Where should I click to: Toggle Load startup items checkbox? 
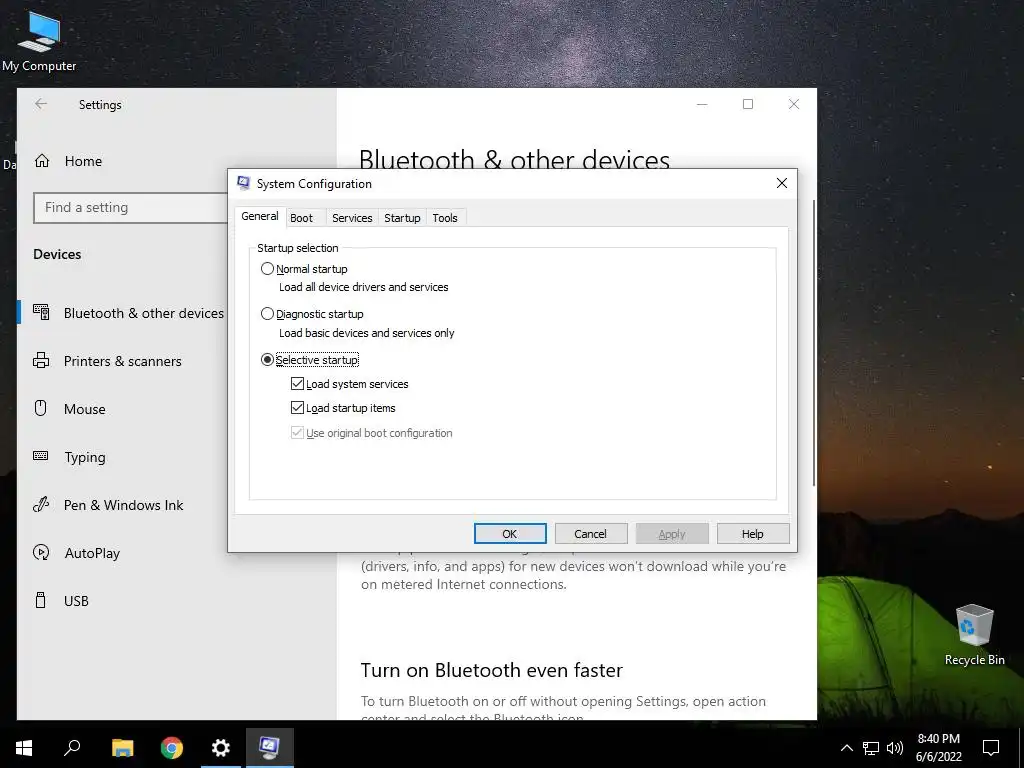click(x=297, y=408)
